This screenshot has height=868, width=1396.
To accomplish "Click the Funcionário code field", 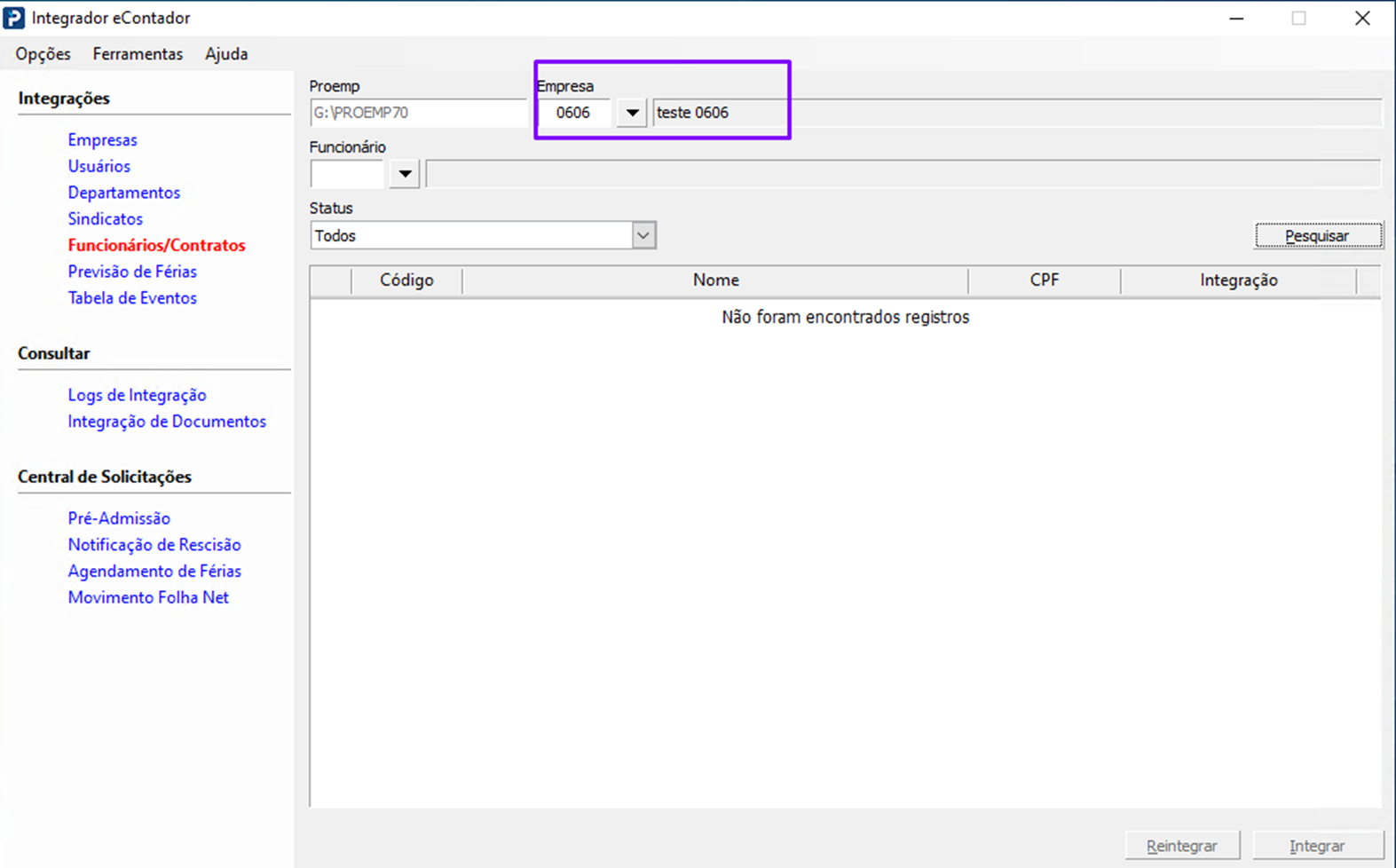I will (347, 174).
